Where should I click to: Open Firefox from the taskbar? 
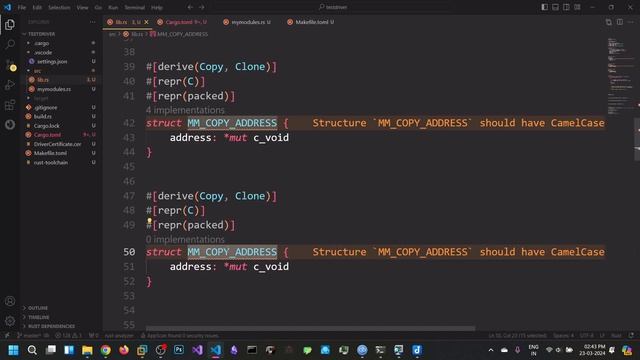(x=124, y=350)
